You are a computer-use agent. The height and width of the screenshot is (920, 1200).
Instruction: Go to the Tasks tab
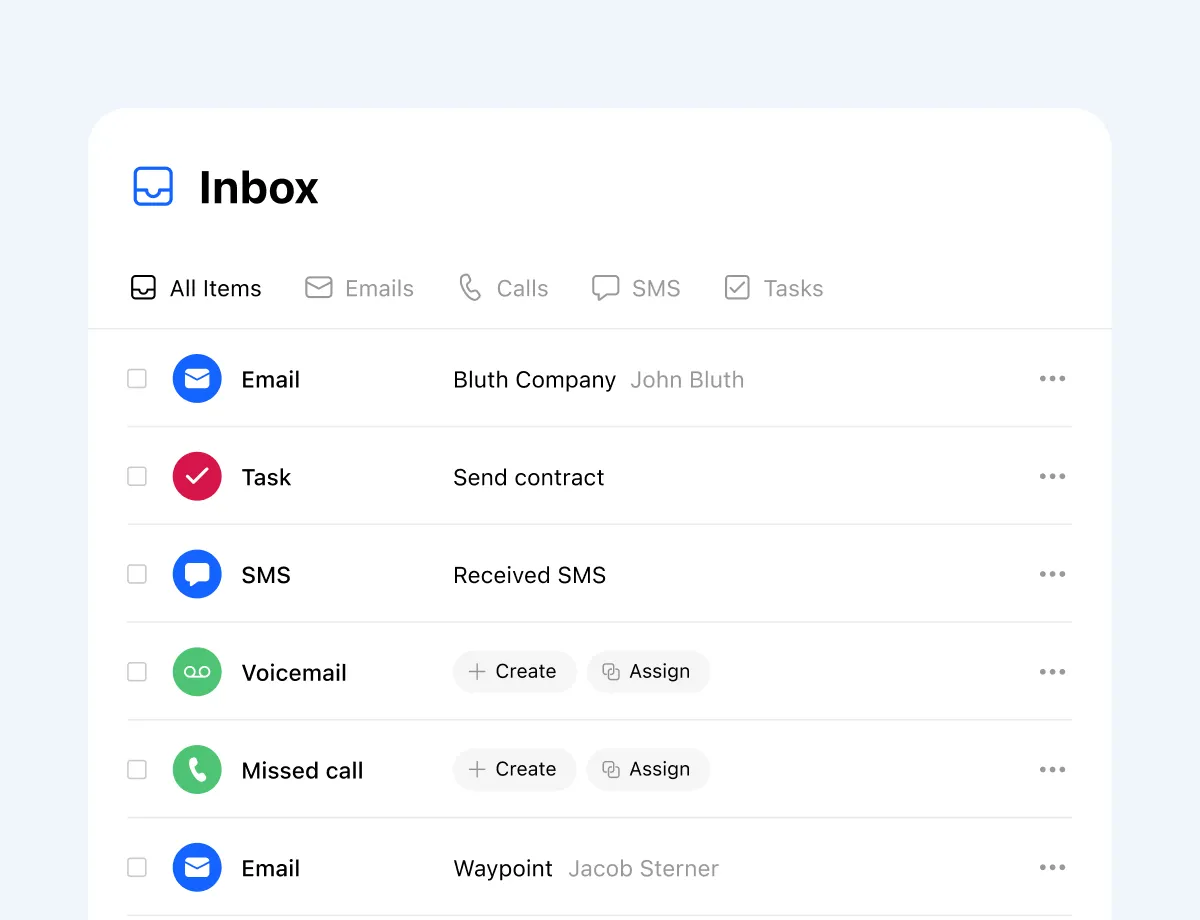pos(773,288)
